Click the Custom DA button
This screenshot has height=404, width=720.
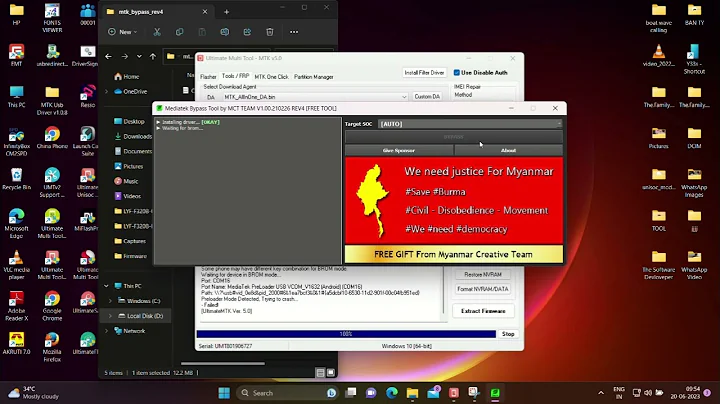(x=427, y=96)
